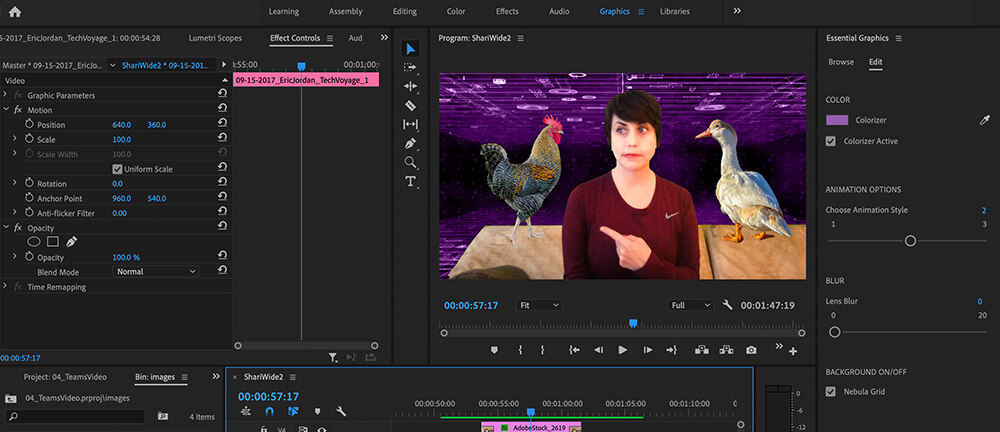
Task: Select the Type tool
Action: (x=410, y=181)
